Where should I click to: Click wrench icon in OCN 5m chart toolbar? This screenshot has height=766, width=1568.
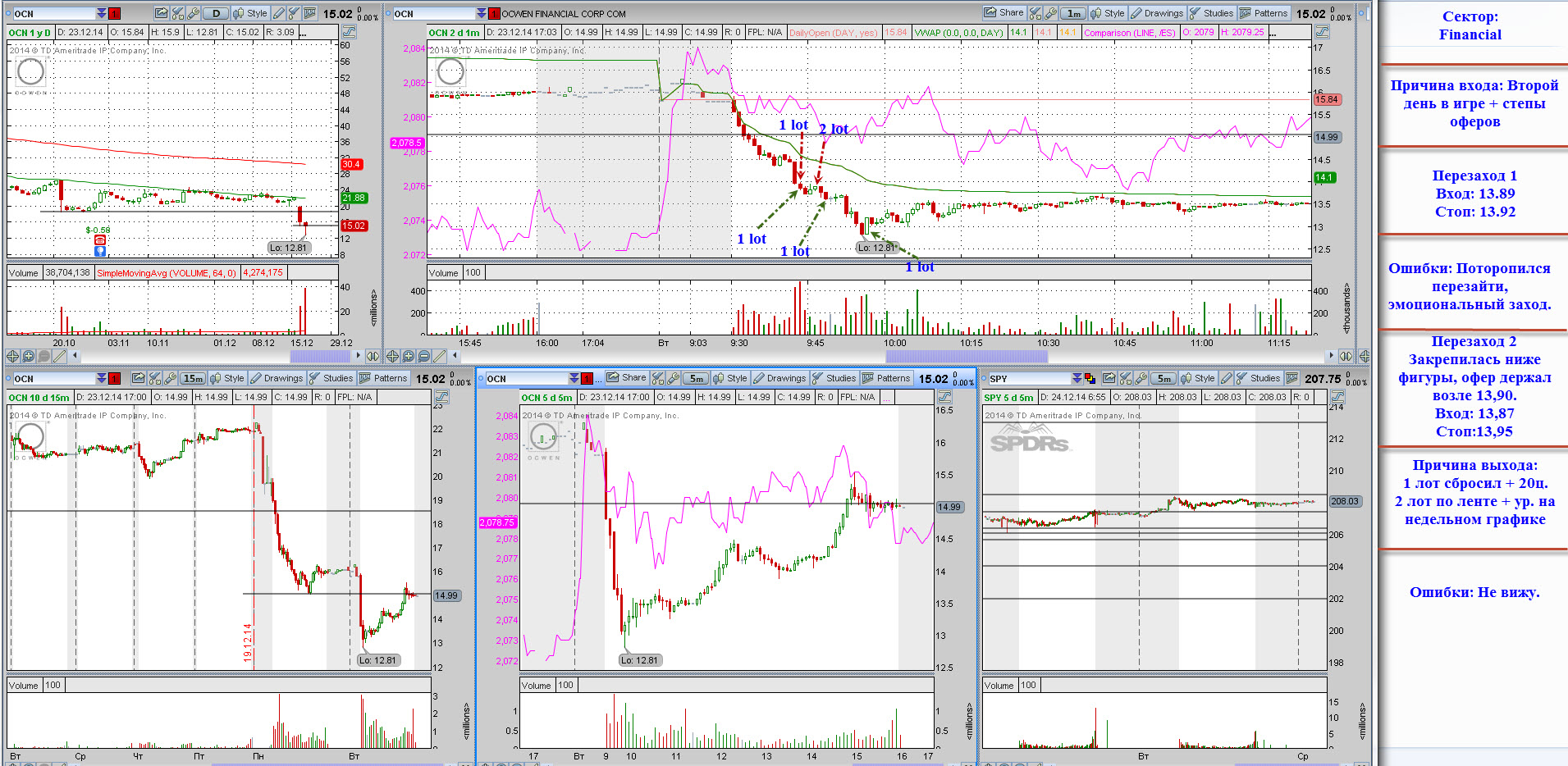pyautogui.click(x=673, y=378)
